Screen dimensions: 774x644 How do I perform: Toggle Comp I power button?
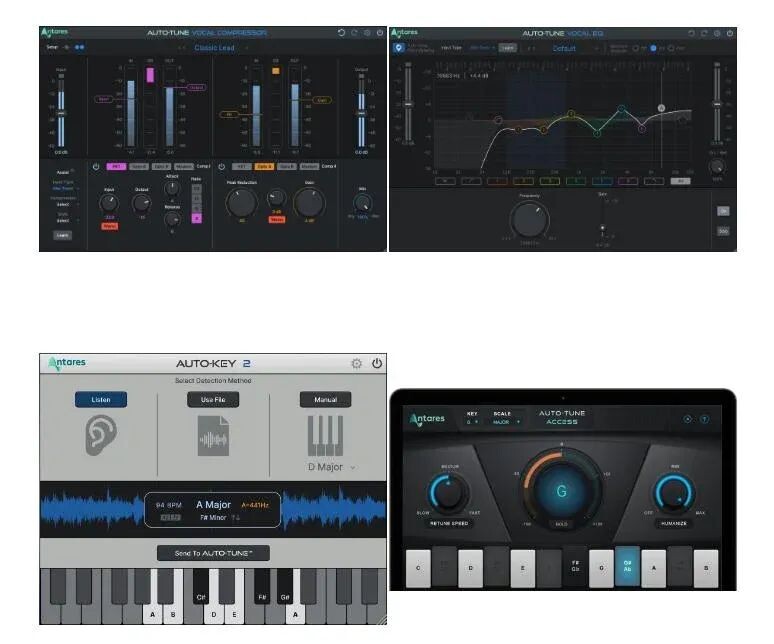click(x=96, y=167)
